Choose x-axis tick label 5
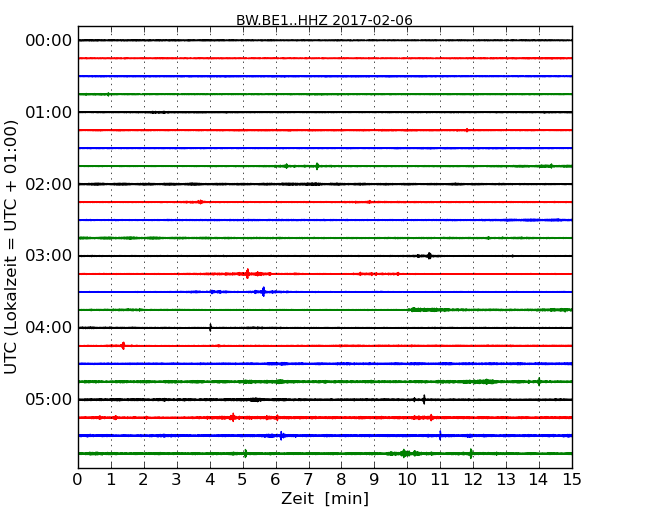The height and width of the screenshot is (520, 650). [242, 480]
